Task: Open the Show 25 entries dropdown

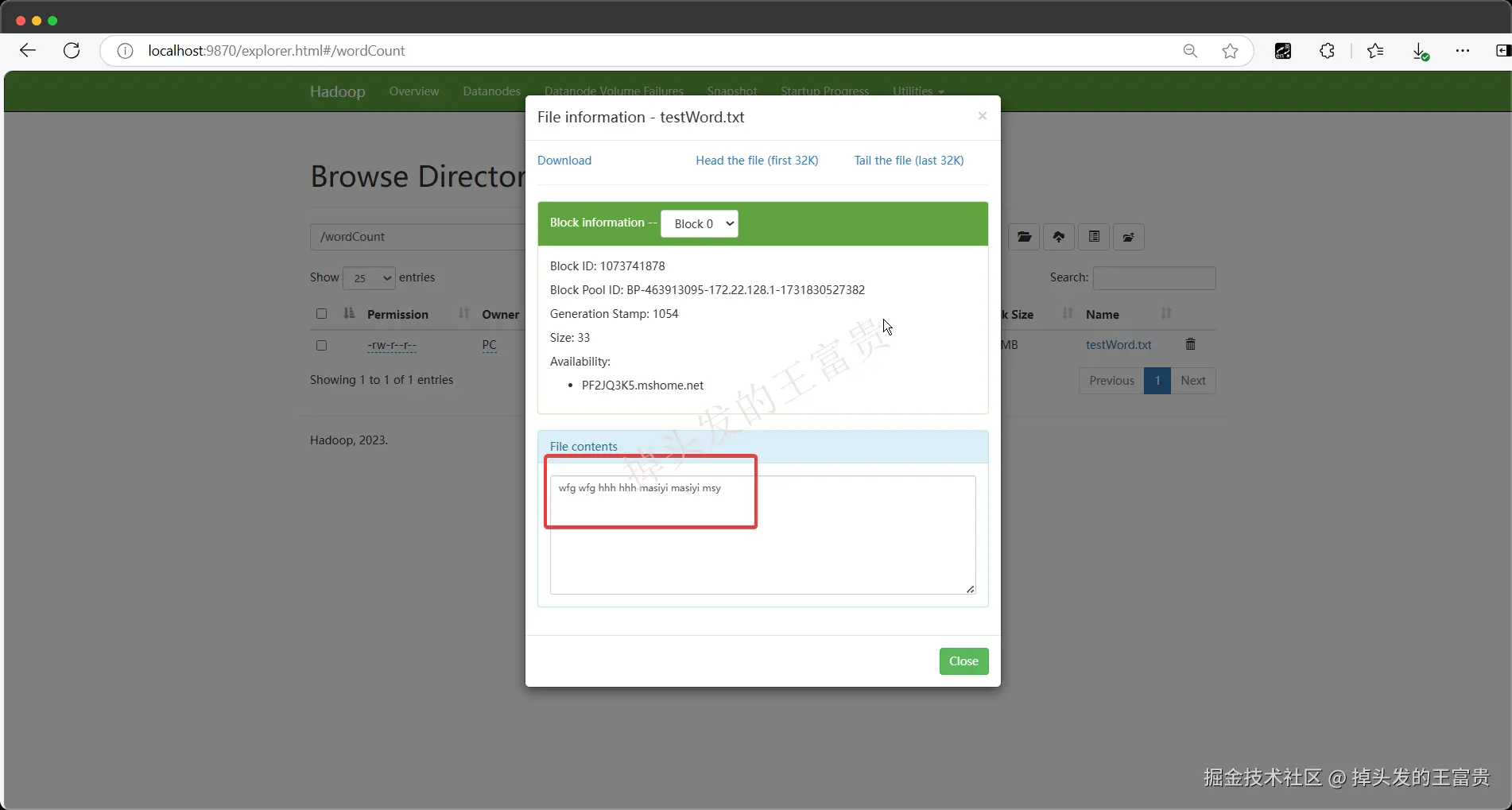Action: (x=369, y=277)
